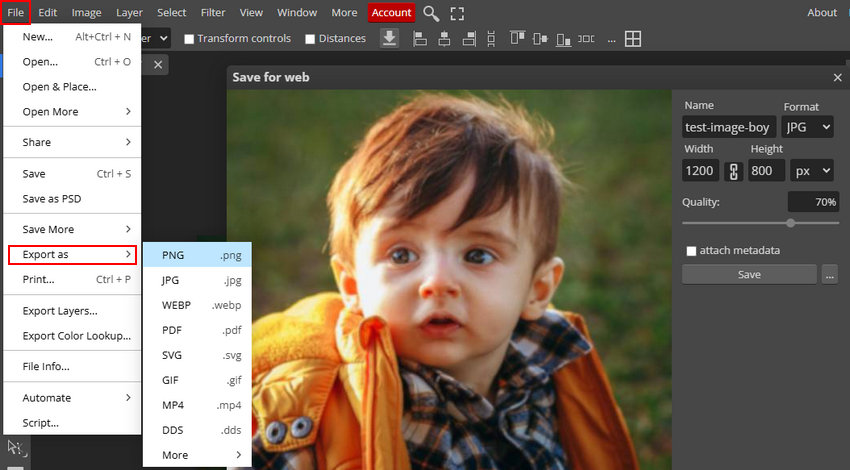Expand the Export as submenu
This screenshot has width=850, height=470.
pos(72,254)
